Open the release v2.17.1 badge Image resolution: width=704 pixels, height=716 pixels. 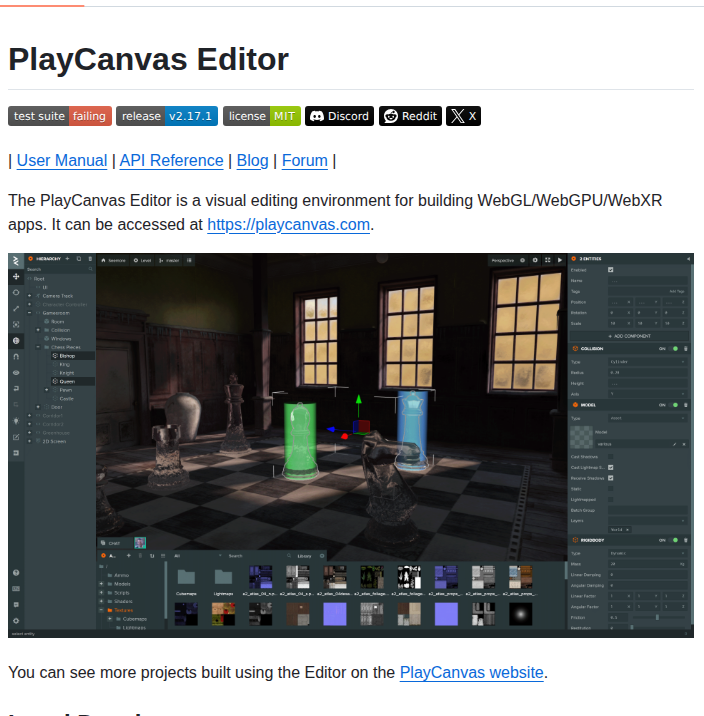[x=167, y=116]
